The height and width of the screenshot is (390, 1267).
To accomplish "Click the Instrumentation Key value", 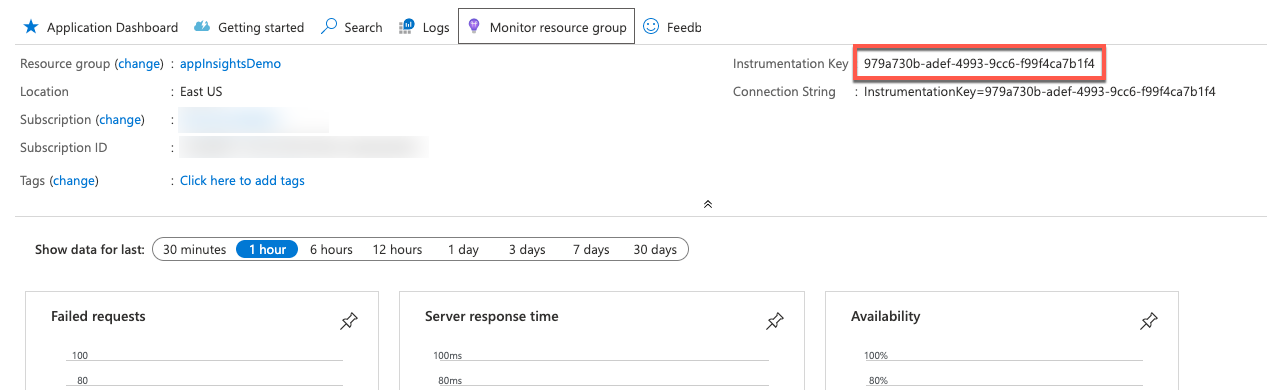I will click(x=979, y=64).
